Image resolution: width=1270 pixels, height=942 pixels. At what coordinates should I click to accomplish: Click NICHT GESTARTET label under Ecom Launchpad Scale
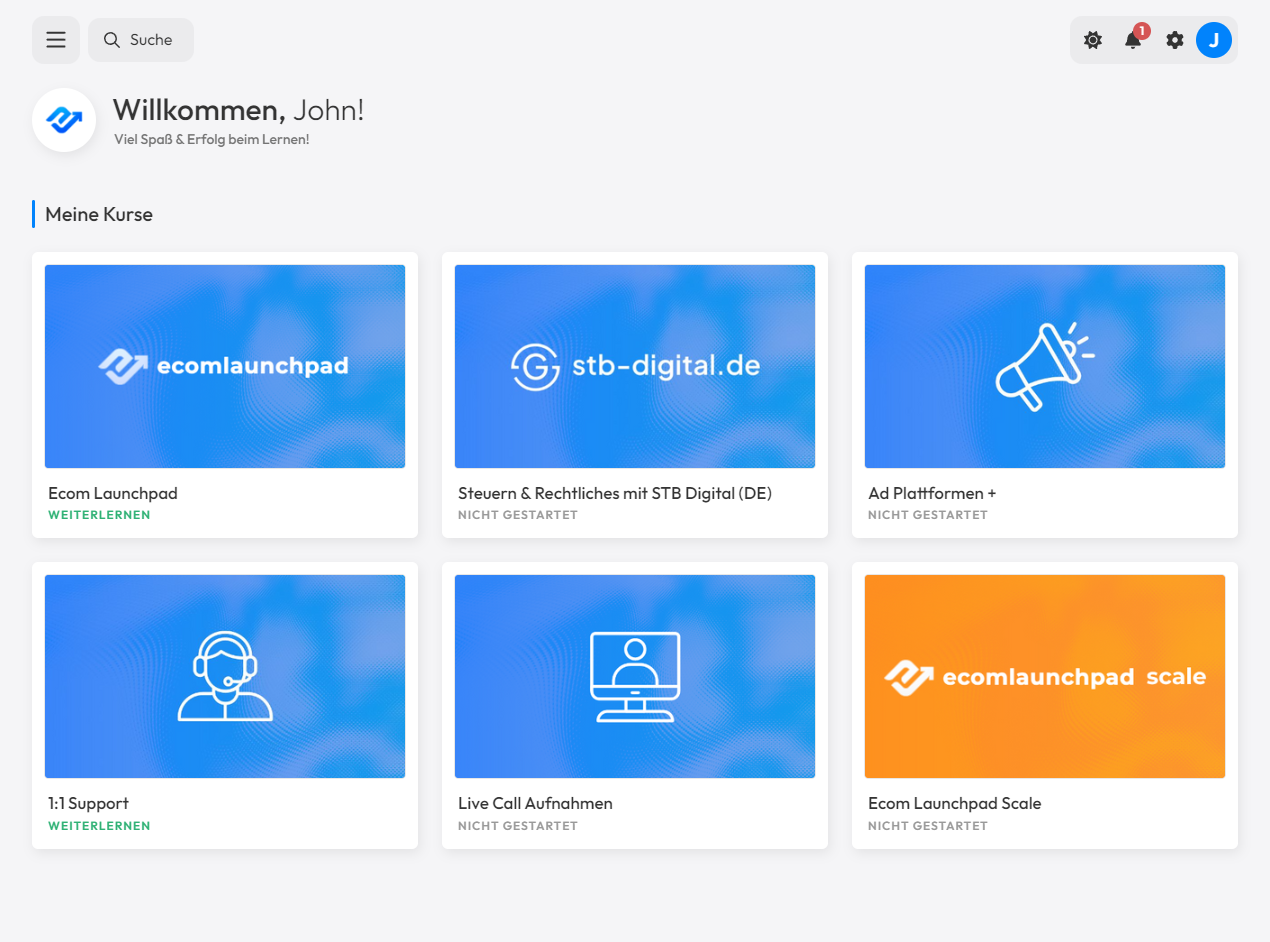[928, 826]
